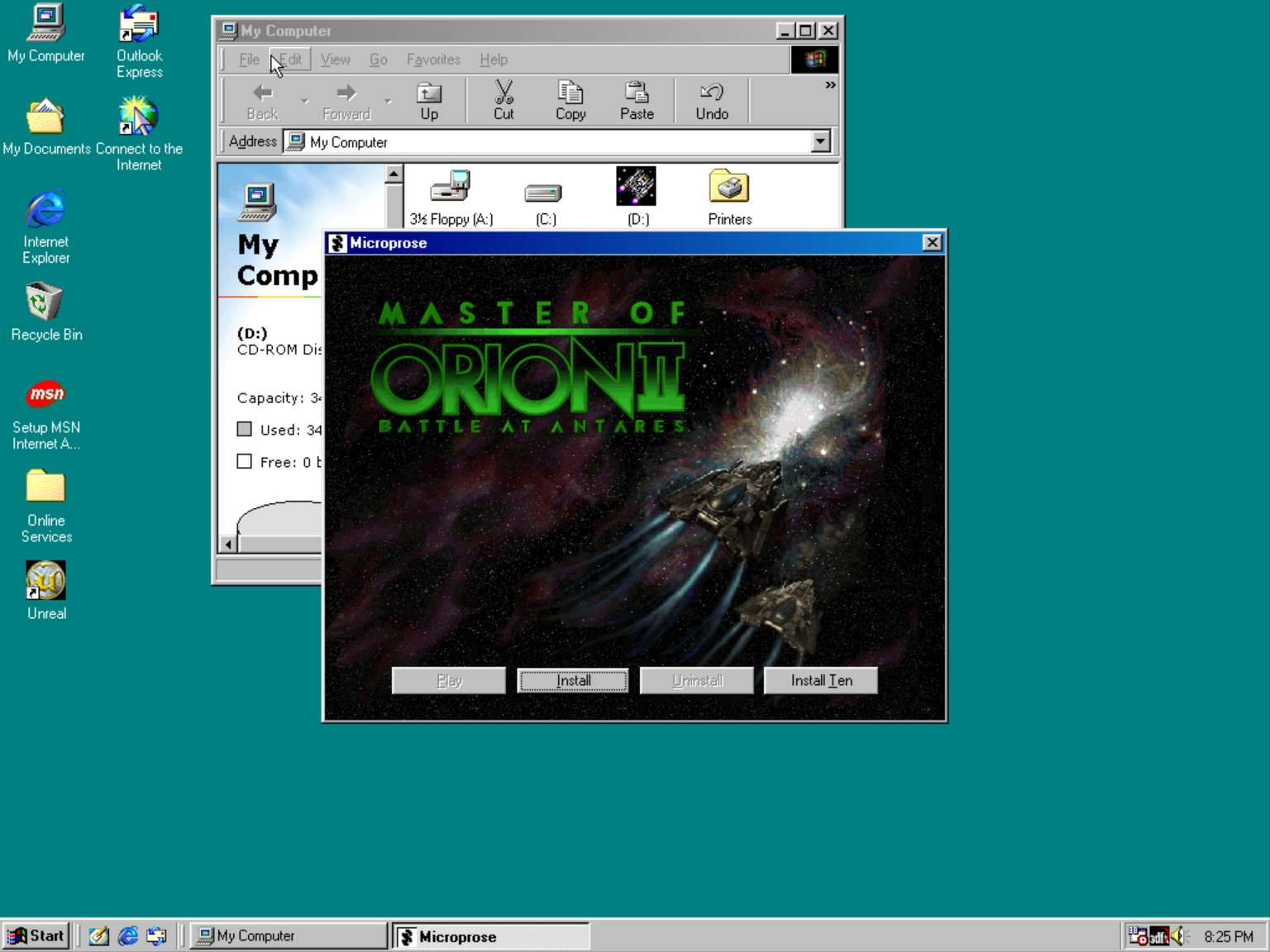Launch Internet Explorer from quick launch
1270x952 pixels.
click(127, 936)
